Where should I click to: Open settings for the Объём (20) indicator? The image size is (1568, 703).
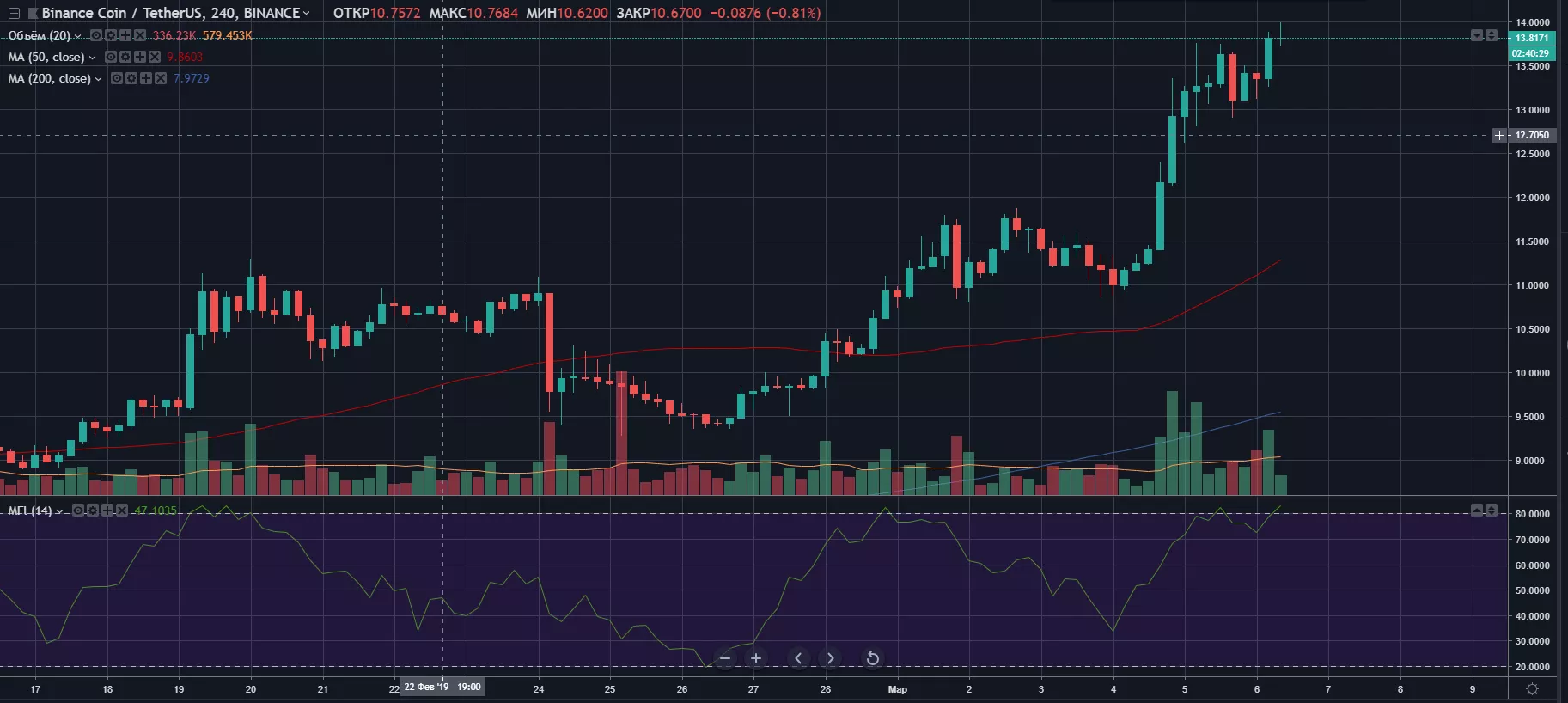tap(111, 35)
